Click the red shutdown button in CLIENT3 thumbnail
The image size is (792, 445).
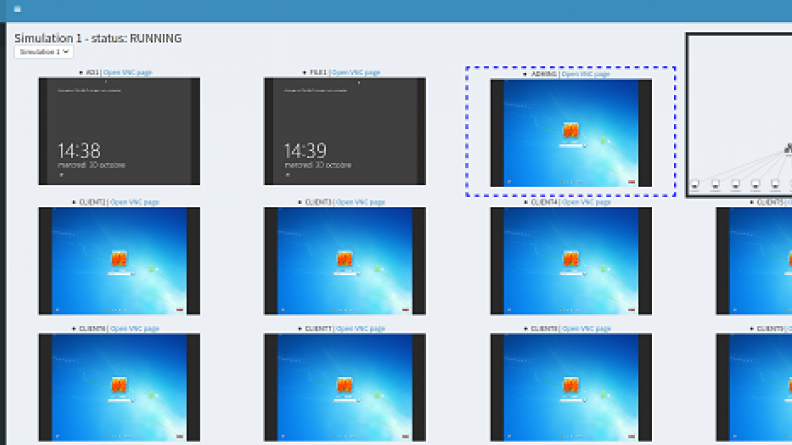(x=406, y=310)
